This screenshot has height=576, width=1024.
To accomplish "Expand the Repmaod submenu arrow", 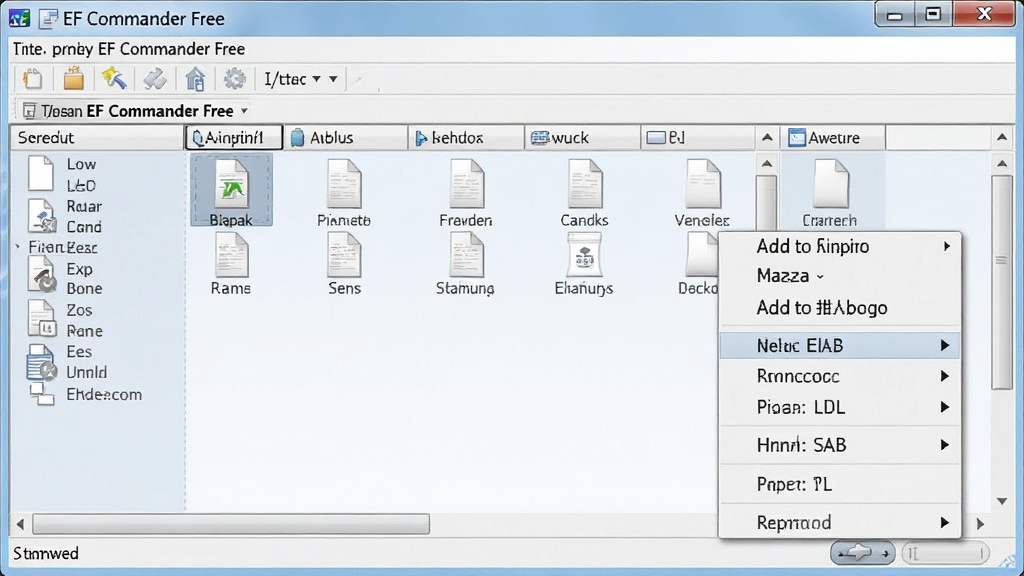I will pos(944,522).
